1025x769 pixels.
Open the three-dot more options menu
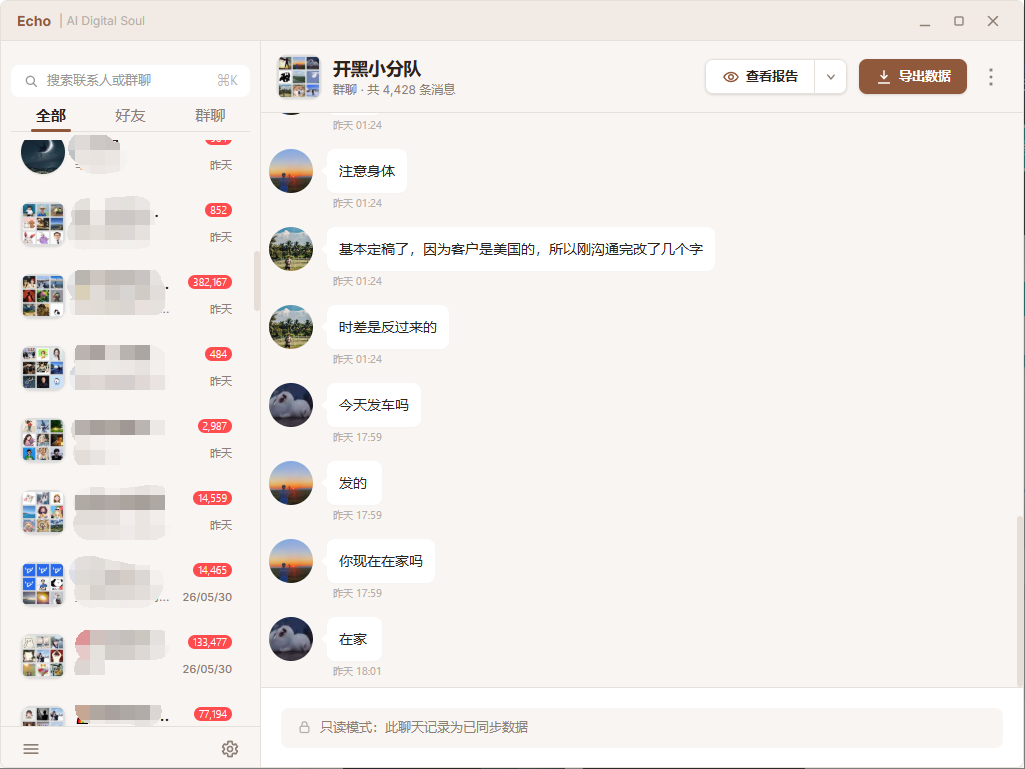coord(991,77)
